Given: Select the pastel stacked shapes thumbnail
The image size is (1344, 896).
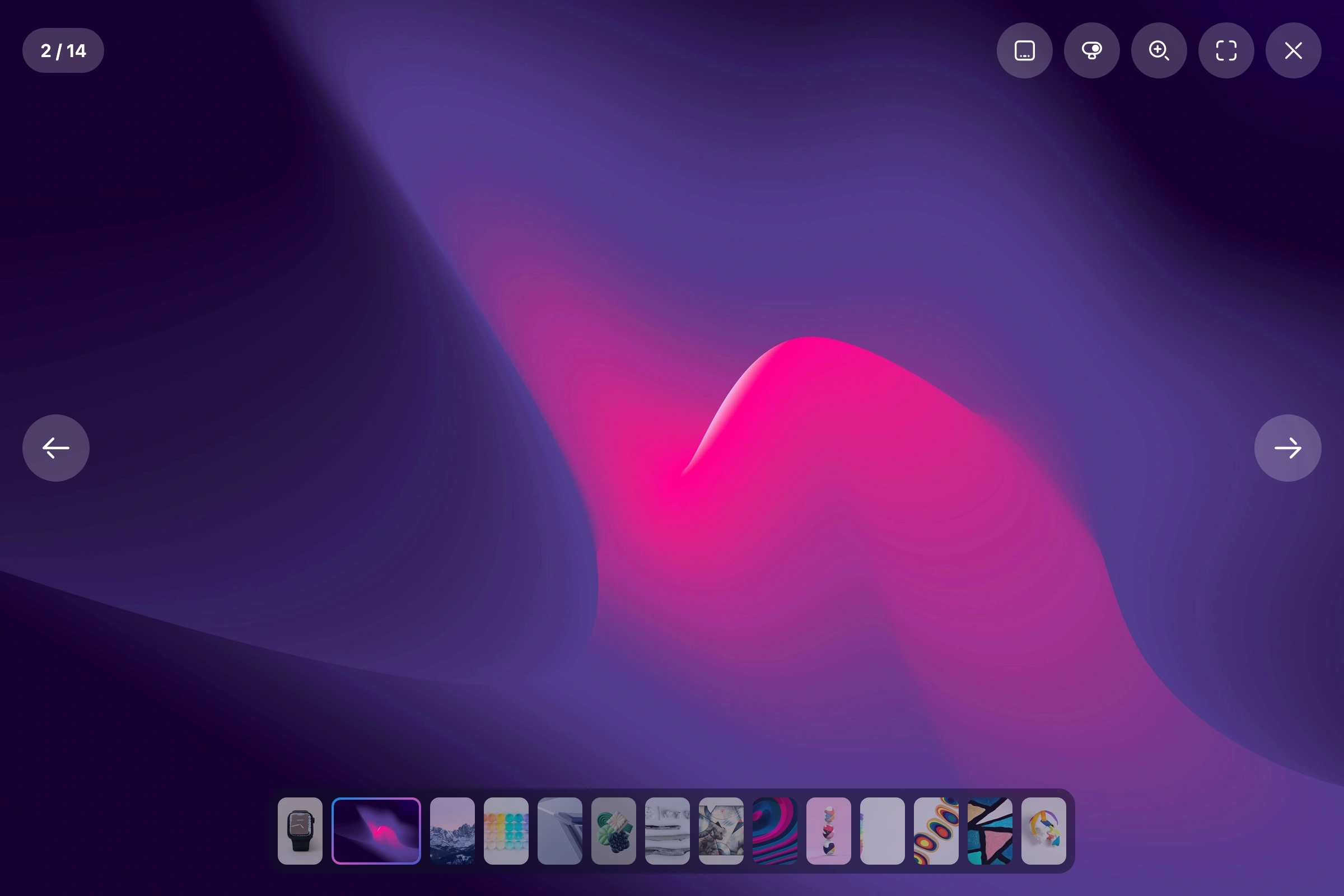Looking at the screenshot, I should tap(829, 830).
